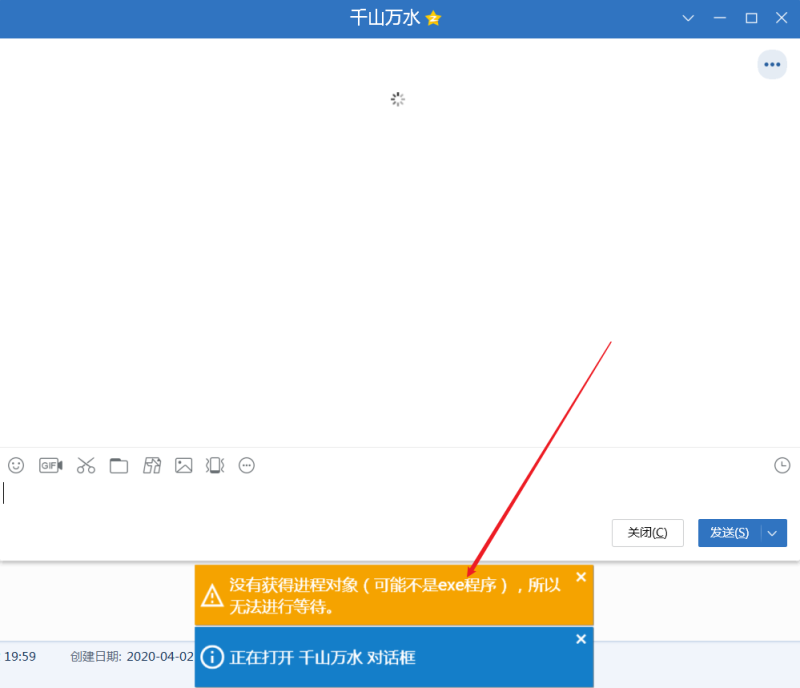The width and height of the screenshot is (800, 688).
Task: Open the emoji face picker
Action: (x=16, y=465)
